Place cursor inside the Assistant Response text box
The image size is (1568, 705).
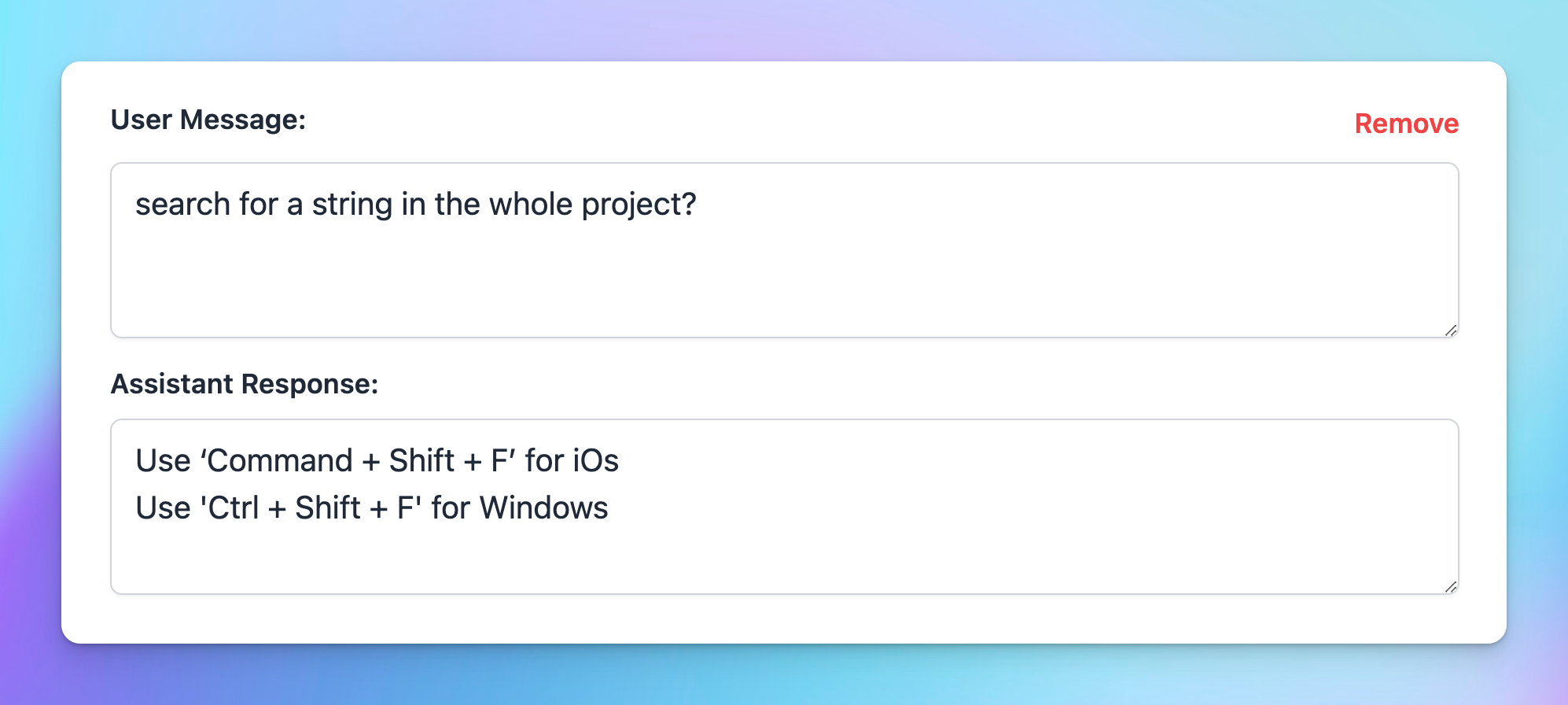[708, 551]
